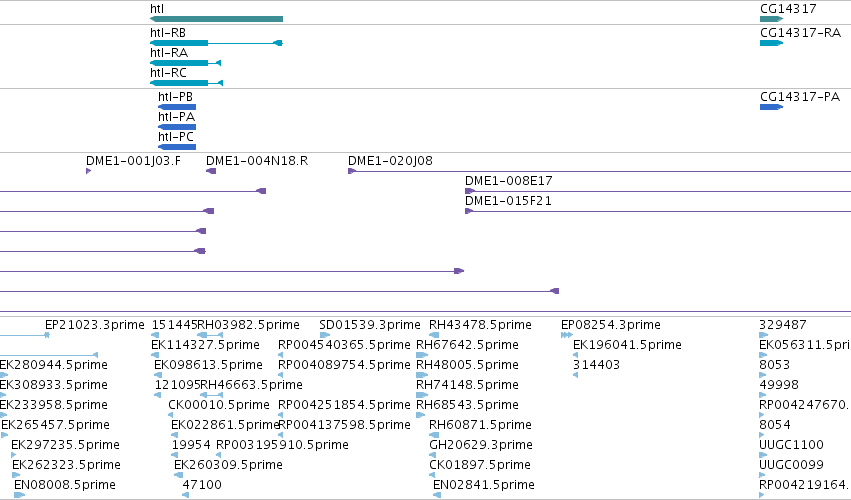Select the htl gene bar
The height and width of the screenshot is (500, 851).
tap(216, 19)
